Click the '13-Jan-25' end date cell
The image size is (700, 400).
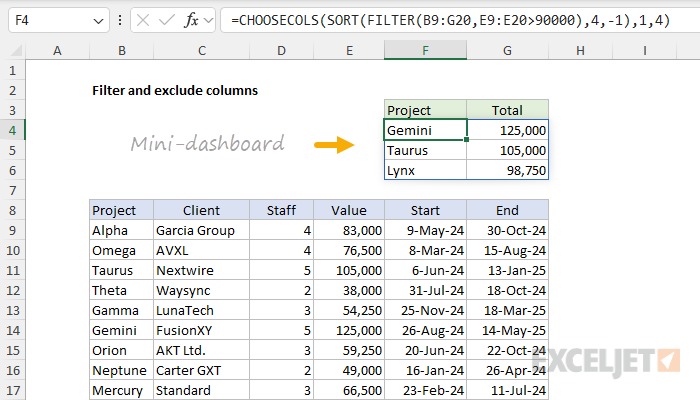point(508,271)
